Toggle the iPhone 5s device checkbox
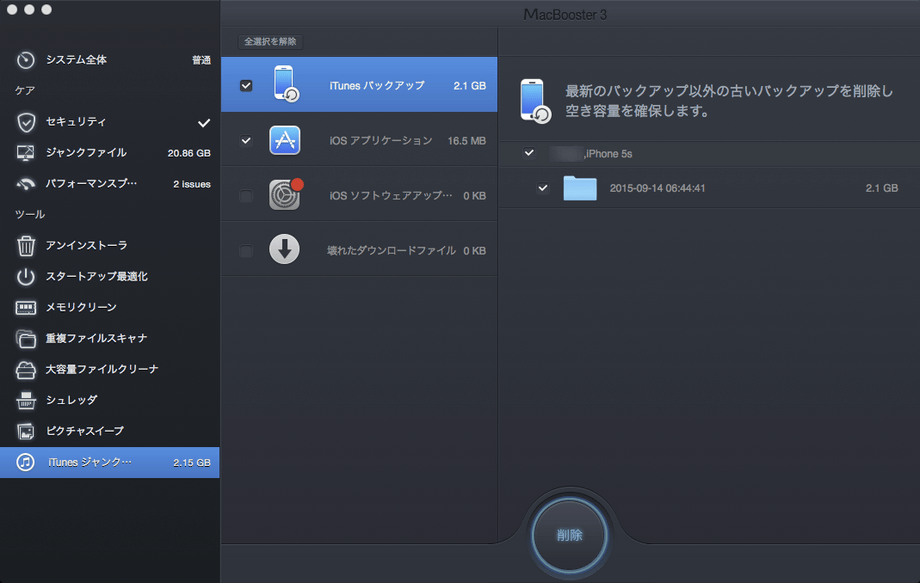Screen dimensions: 920x583 [529, 153]
